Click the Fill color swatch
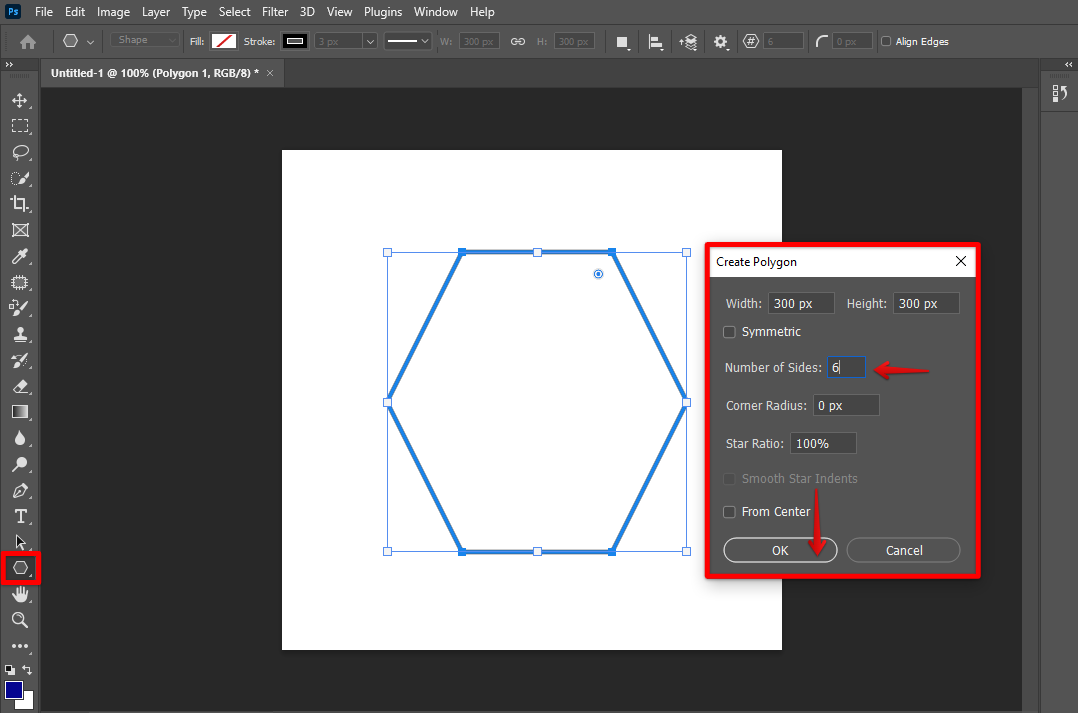 tap(223, 42)
